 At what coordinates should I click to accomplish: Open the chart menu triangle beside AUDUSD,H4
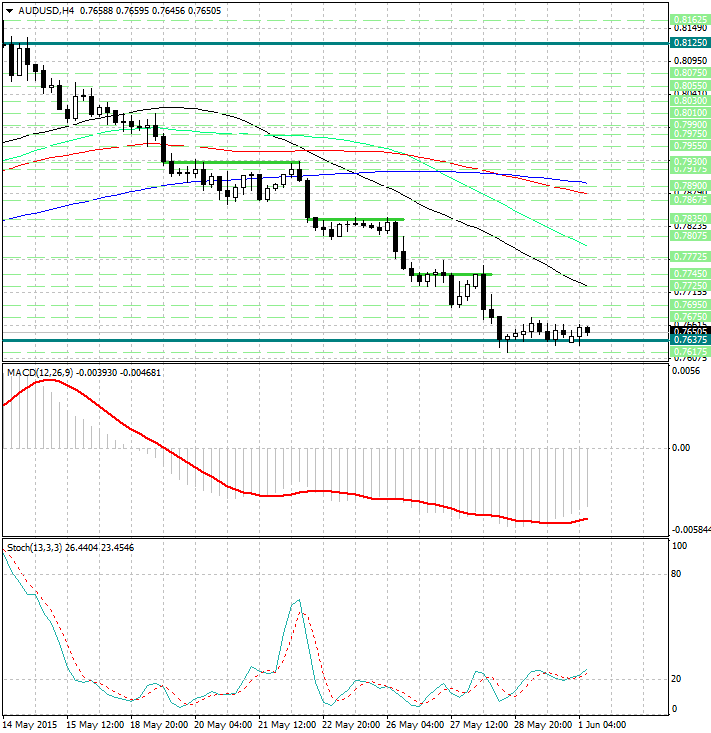[x=10, y=11]
